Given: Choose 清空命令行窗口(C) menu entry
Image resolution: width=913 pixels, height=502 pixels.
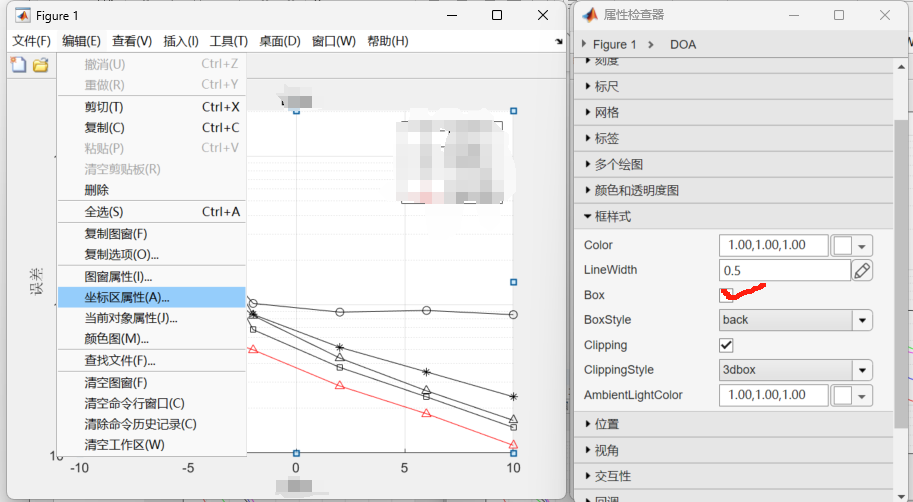Looking at the screenshot, I should (151, 404).
